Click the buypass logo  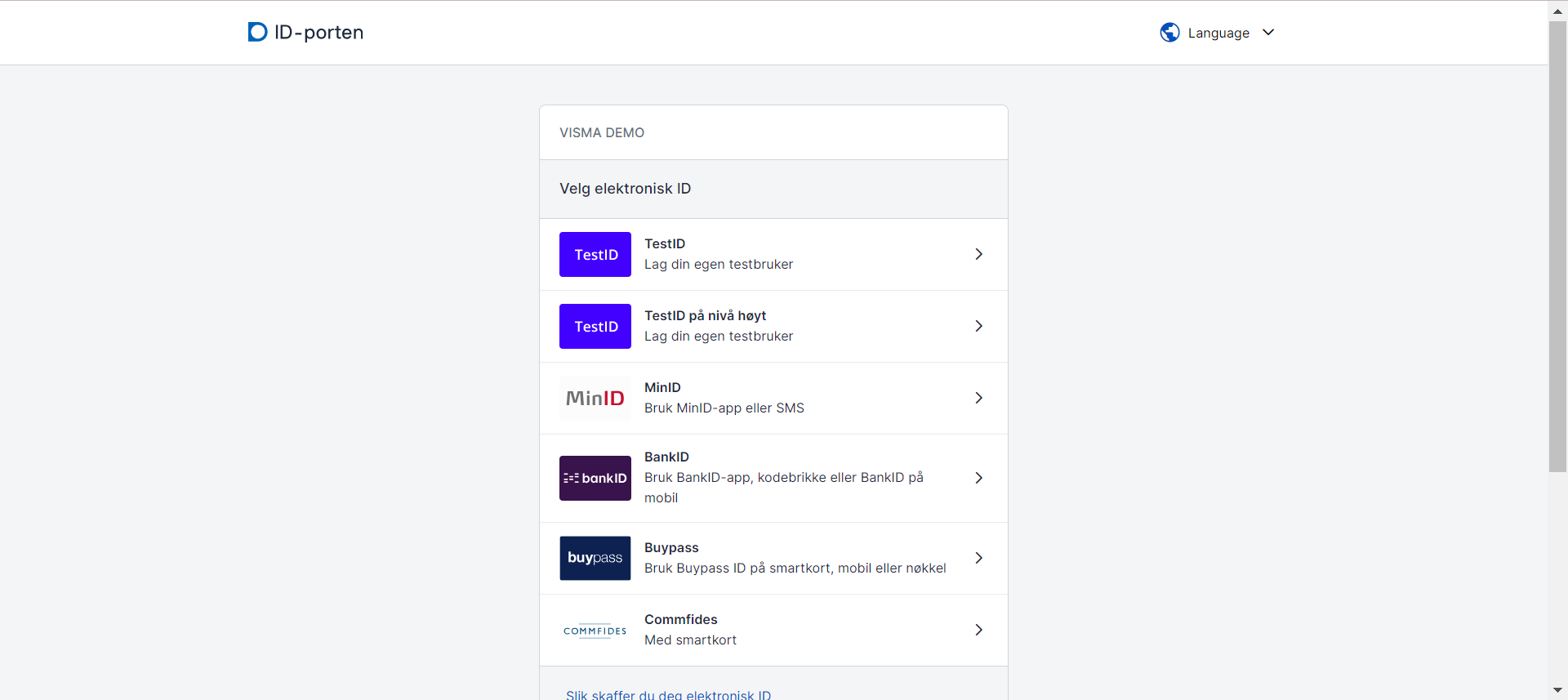tap(595, 558)
